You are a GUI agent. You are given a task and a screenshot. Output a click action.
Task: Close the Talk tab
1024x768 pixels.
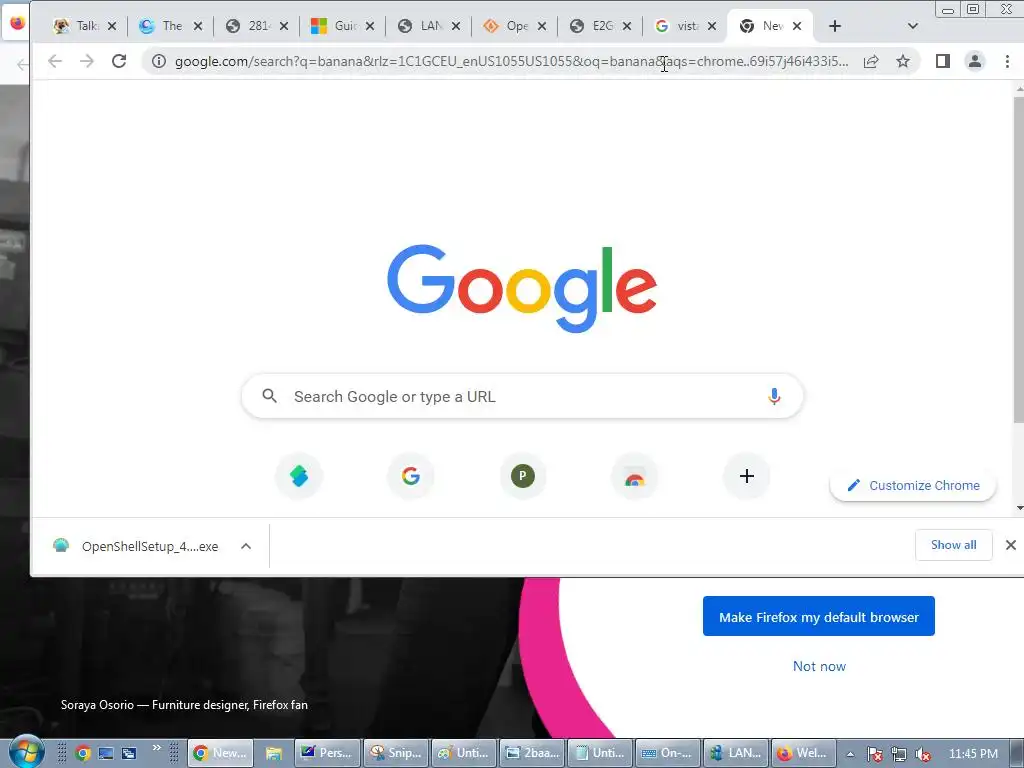pyautogui.click(x=112, y=26)
